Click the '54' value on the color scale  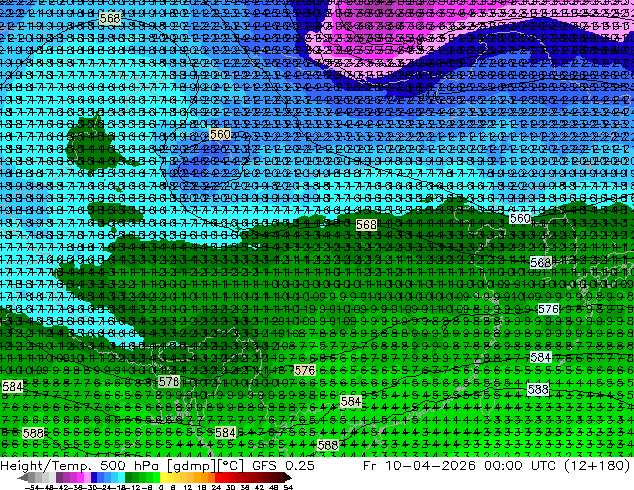[x=288, y=487]
